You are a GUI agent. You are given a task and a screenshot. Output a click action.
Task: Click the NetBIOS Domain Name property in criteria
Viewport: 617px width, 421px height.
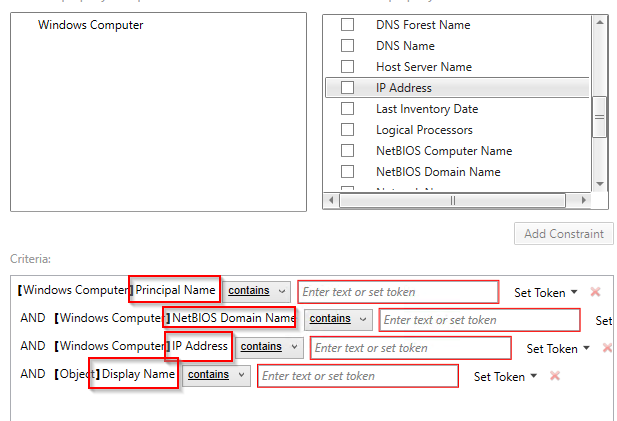(x=233, y=318)
